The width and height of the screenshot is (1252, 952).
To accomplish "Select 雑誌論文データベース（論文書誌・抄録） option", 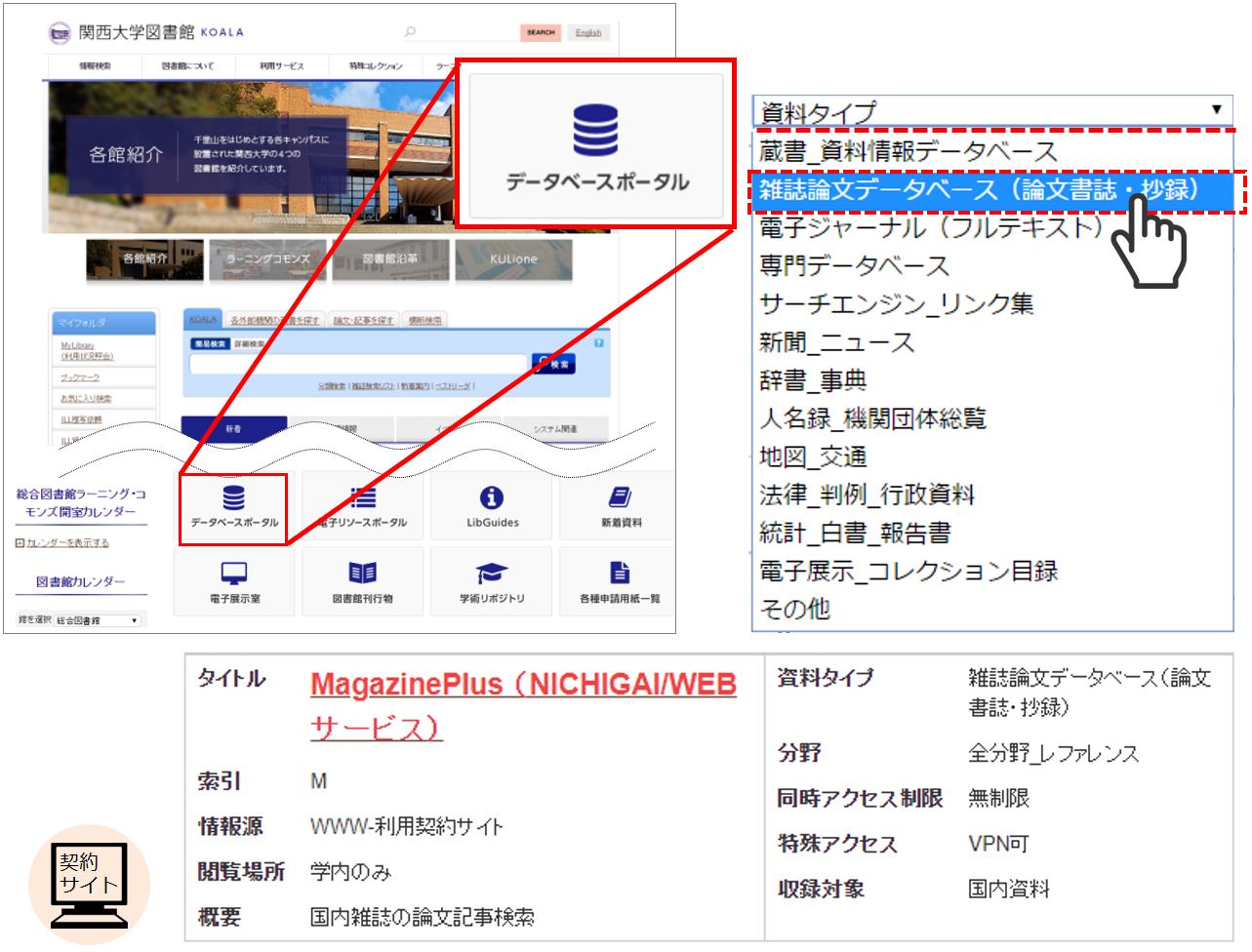I will [x=993, y=189].
